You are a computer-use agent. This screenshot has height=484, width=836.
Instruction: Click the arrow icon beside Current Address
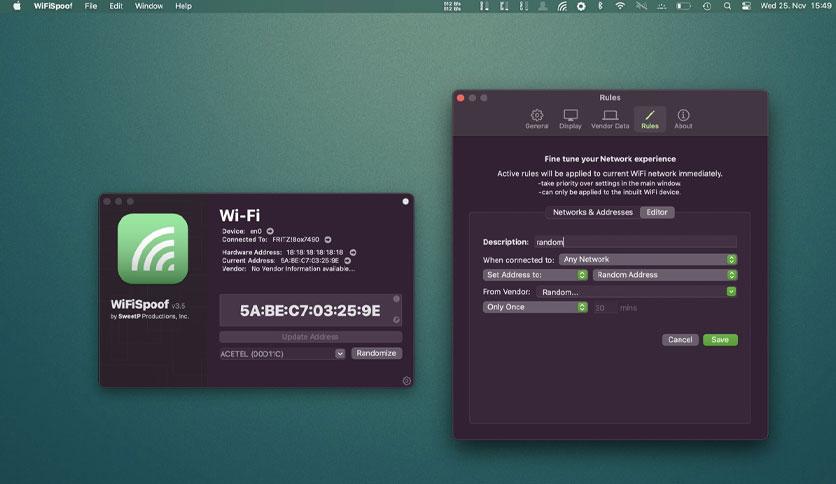pyautogui.click(x=348, y=261)
